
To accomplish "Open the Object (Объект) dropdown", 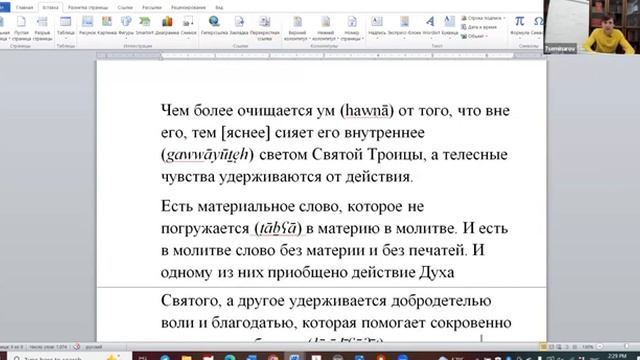I will click(474, 36).
